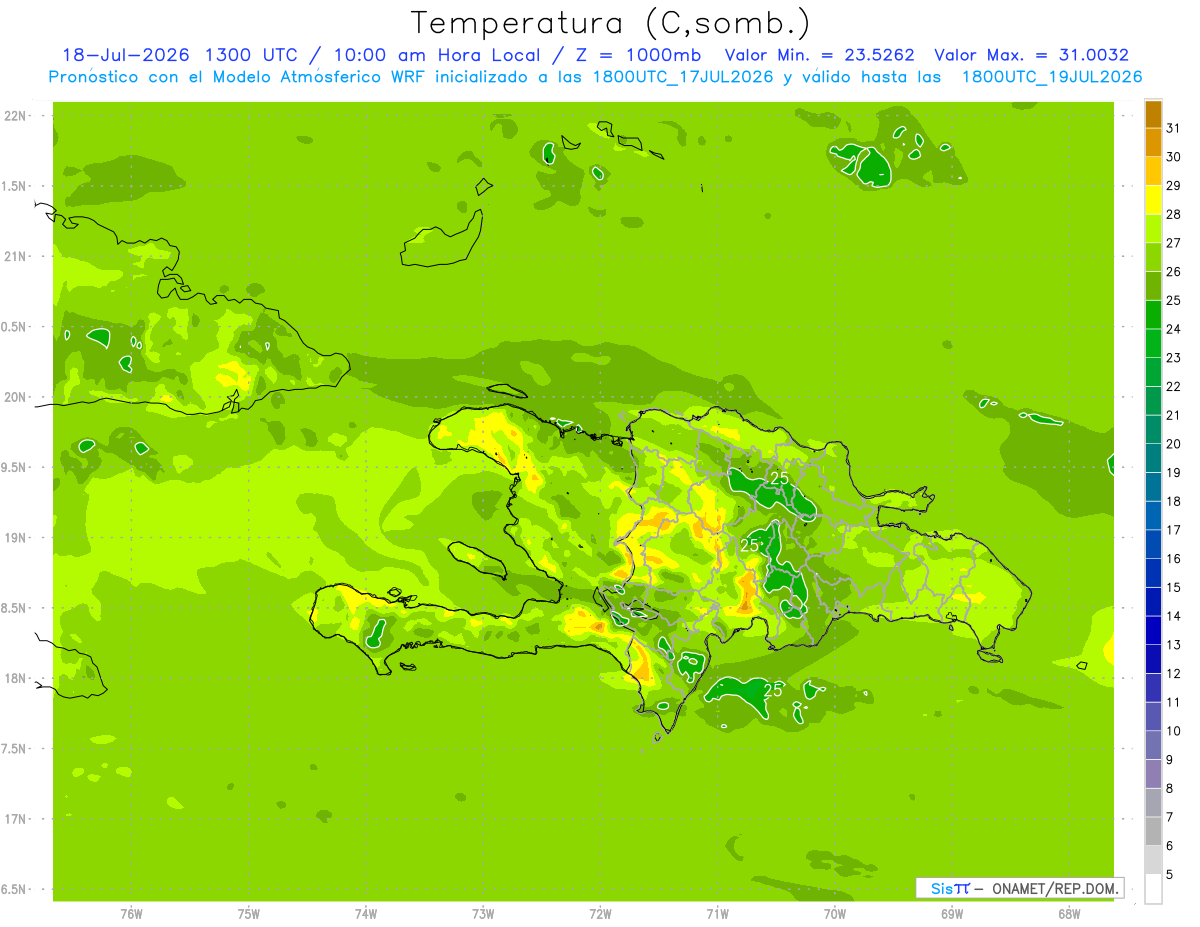
Task: Click the legend scale number 31
Action: click(x=1174, y=128)
